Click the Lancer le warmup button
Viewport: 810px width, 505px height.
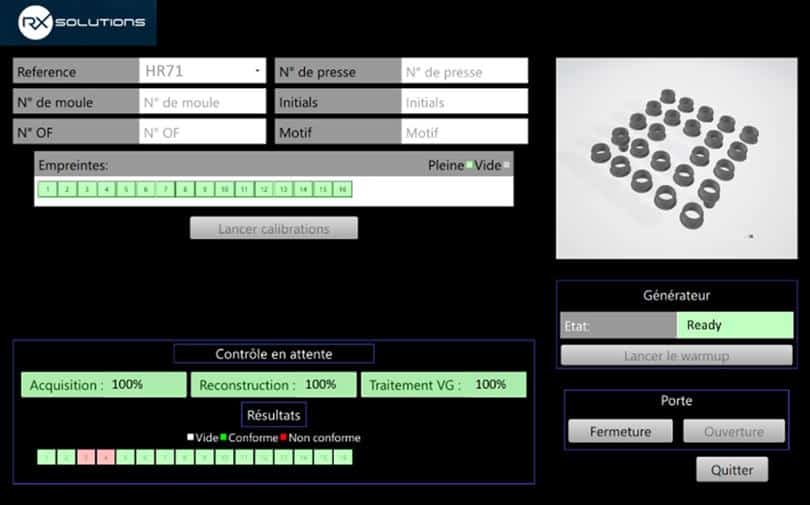coord(677,356)
